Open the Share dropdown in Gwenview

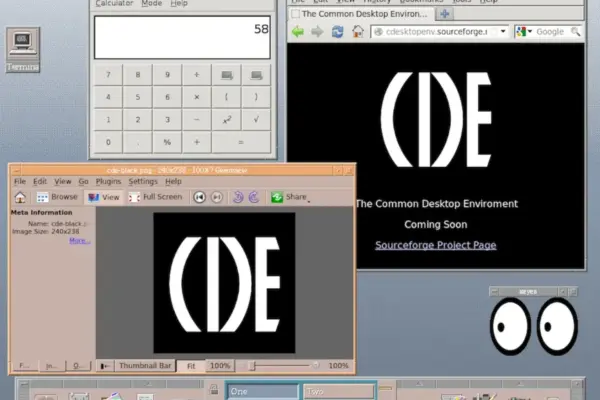tap(290, 197)
